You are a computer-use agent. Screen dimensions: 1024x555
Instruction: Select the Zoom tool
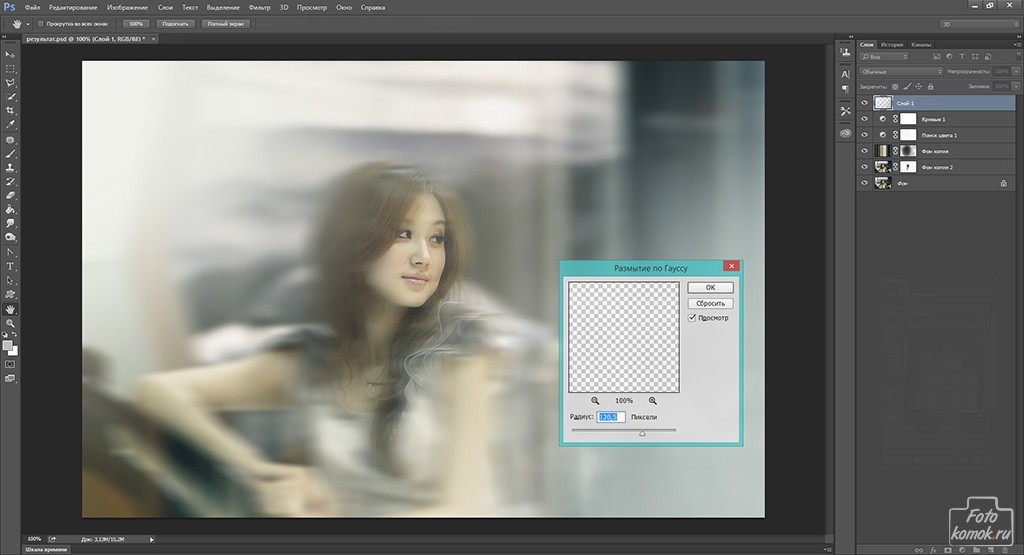click(x=10, y=323)
